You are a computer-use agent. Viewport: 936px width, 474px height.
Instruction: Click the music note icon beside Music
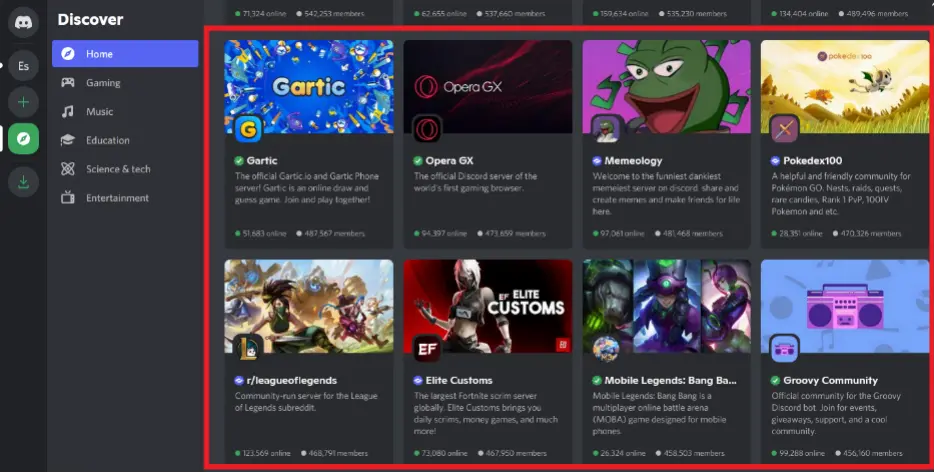coord(68,112)
